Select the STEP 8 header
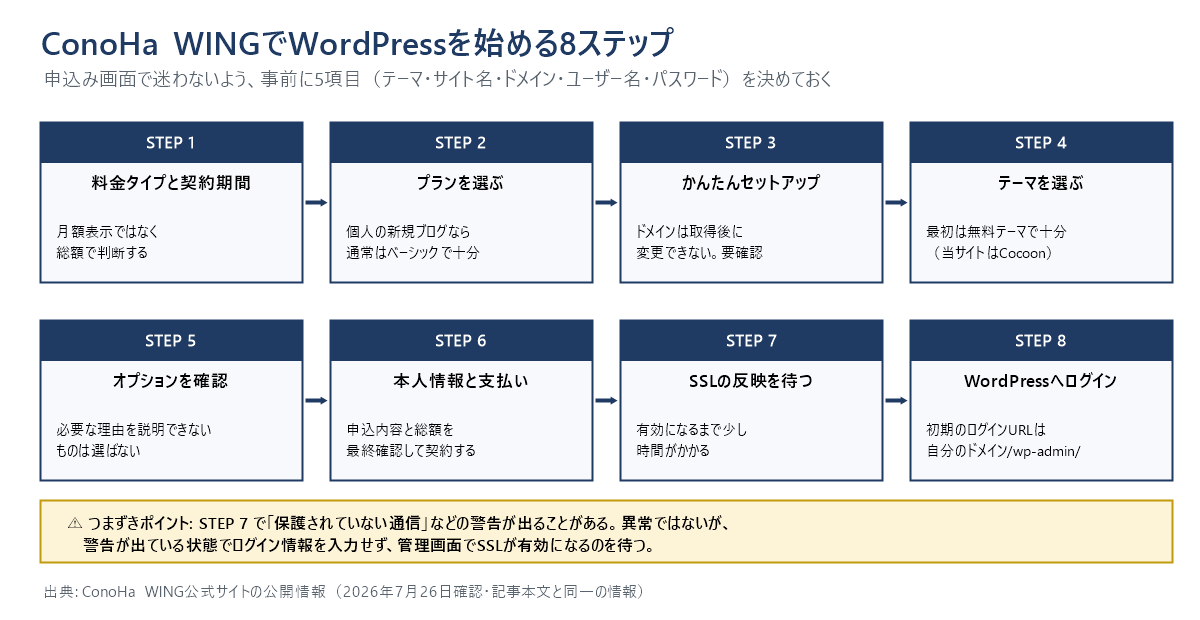The height and width of the screenshot is (620, 1200). (1041, 340)
